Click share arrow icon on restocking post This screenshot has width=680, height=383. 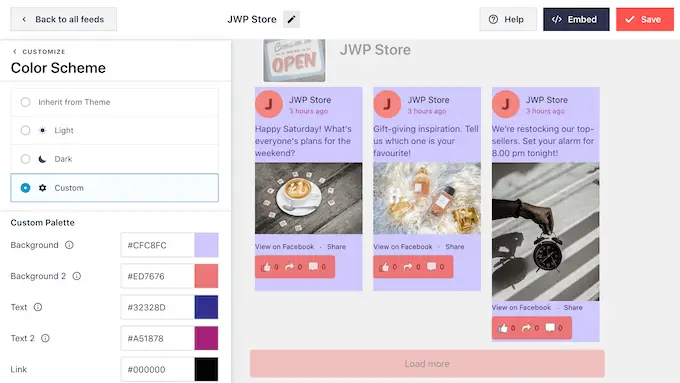tap(526, 327)
